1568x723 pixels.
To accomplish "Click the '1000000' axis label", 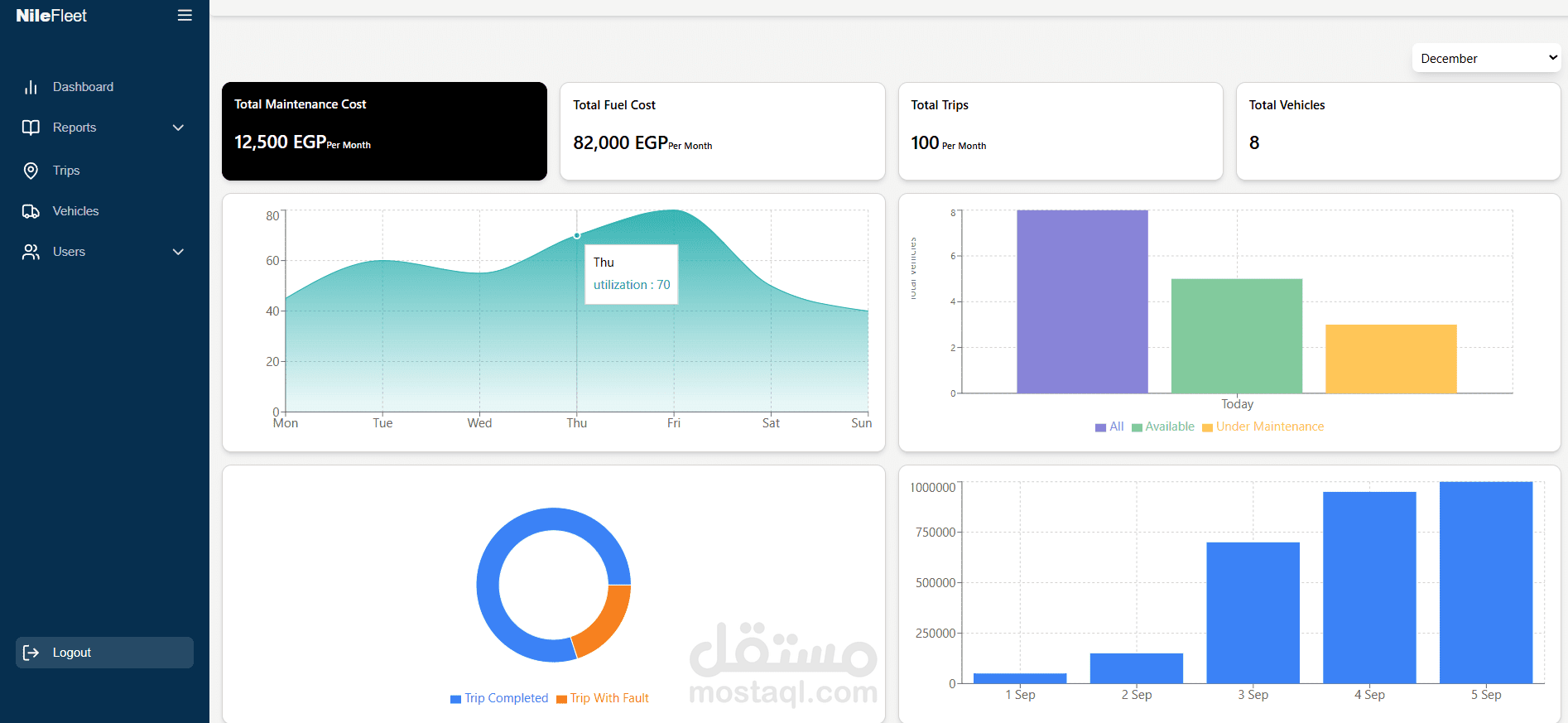I will 933,487.
